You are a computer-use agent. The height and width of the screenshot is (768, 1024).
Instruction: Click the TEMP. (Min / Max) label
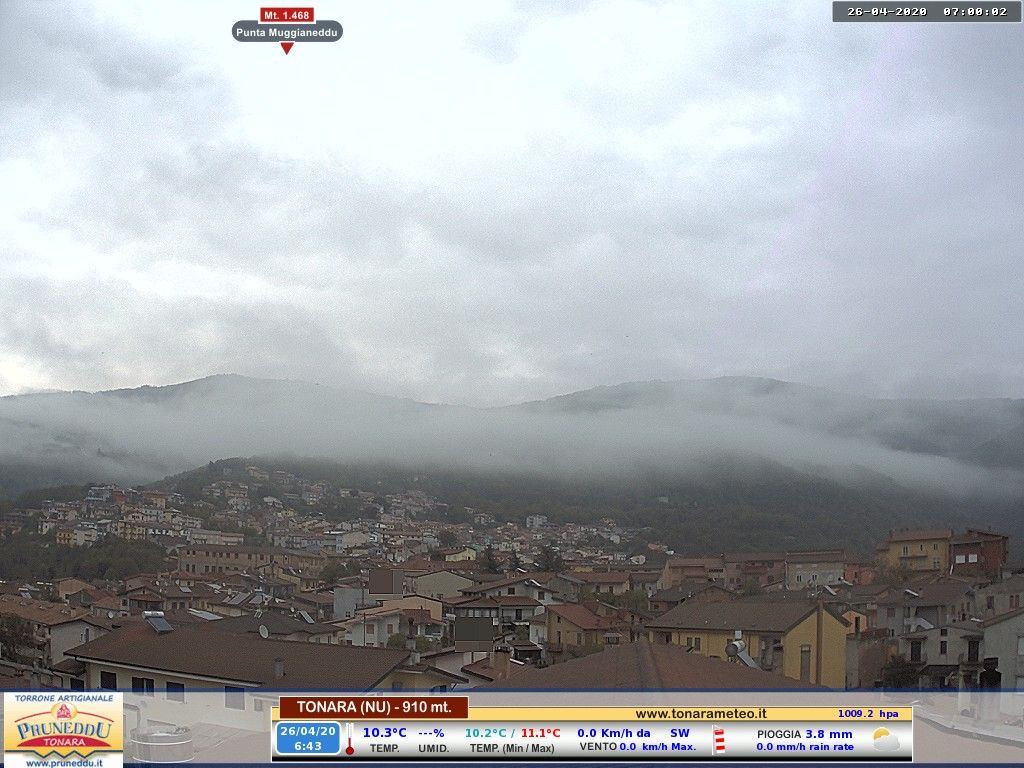[512, 748]
